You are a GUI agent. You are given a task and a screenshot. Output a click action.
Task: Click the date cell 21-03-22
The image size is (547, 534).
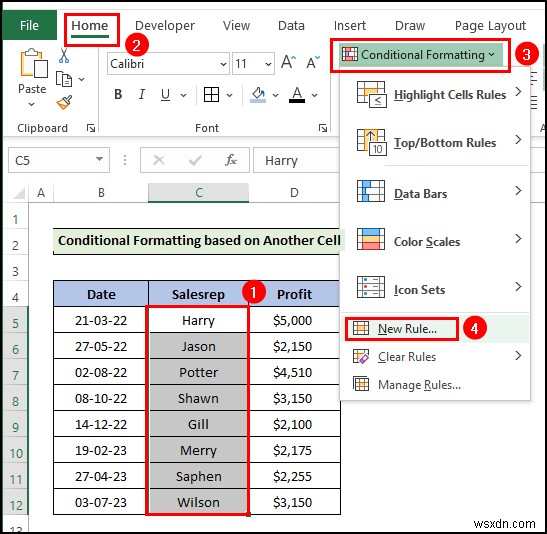[x=101, y=320]
